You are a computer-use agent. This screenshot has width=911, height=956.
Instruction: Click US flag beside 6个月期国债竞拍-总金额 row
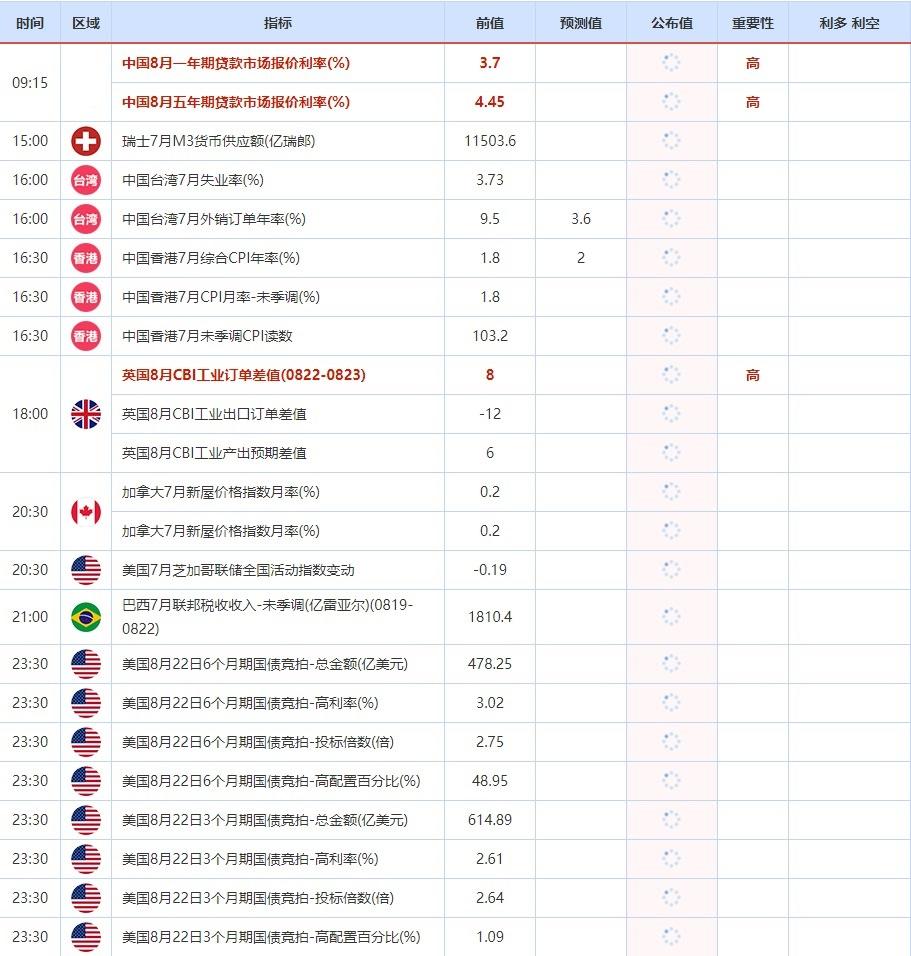click(86, 664)
